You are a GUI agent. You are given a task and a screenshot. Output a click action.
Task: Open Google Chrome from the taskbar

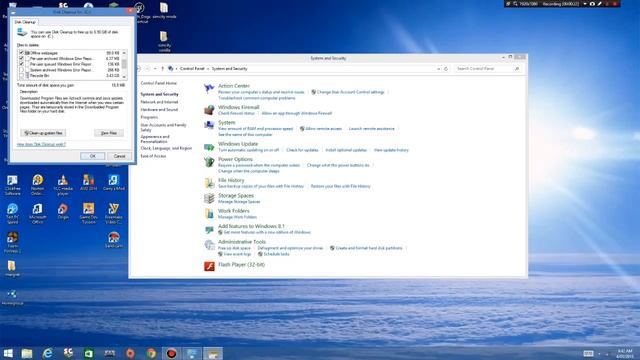click(x=151, y=353)
